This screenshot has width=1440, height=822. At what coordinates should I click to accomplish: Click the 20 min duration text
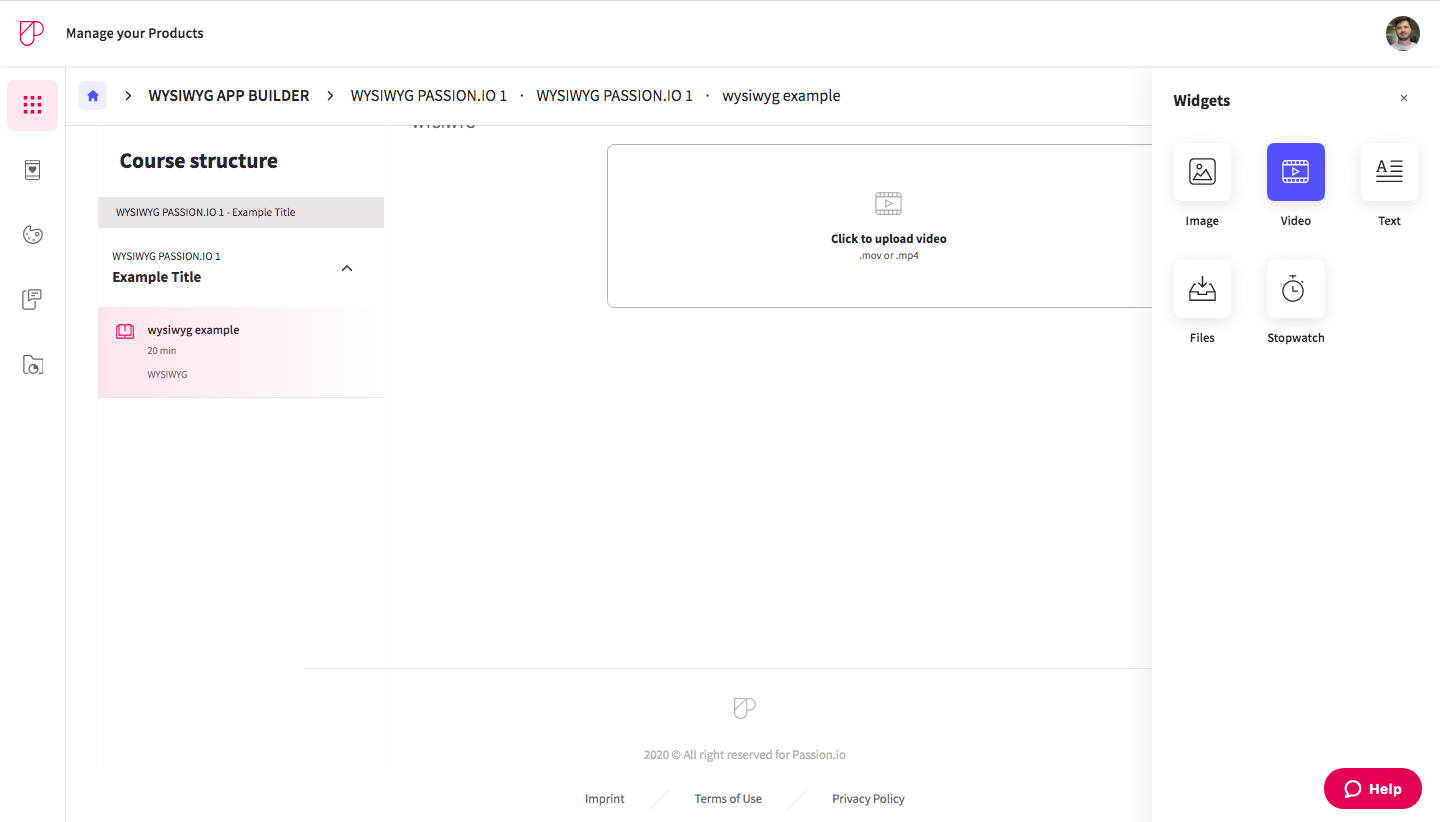(x=162, y=351)
